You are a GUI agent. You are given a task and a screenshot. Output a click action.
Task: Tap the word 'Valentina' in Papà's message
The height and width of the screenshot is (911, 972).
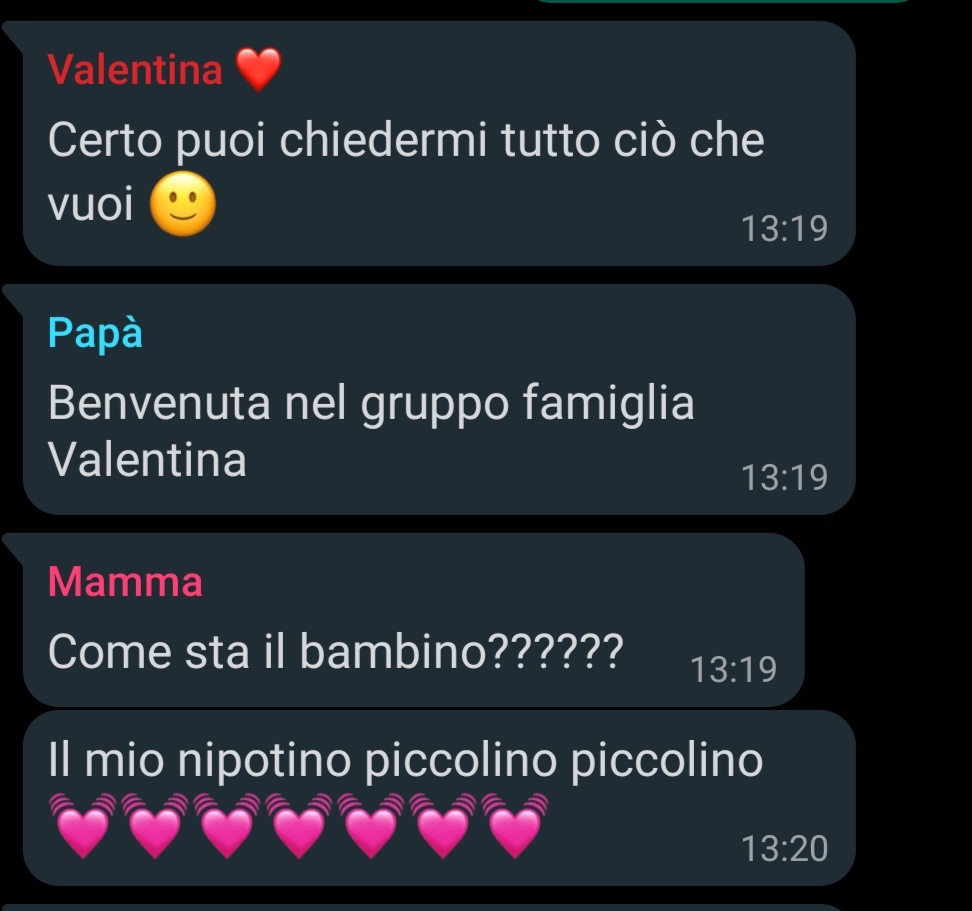(x=147, y=460)
